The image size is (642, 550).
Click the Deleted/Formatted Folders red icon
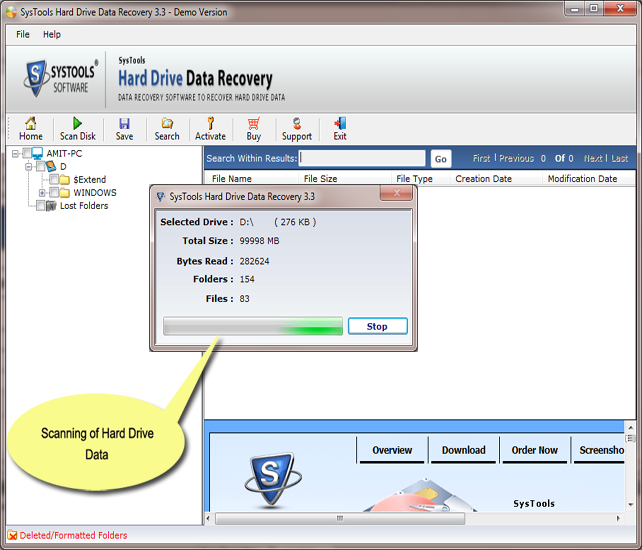(12, 535)
